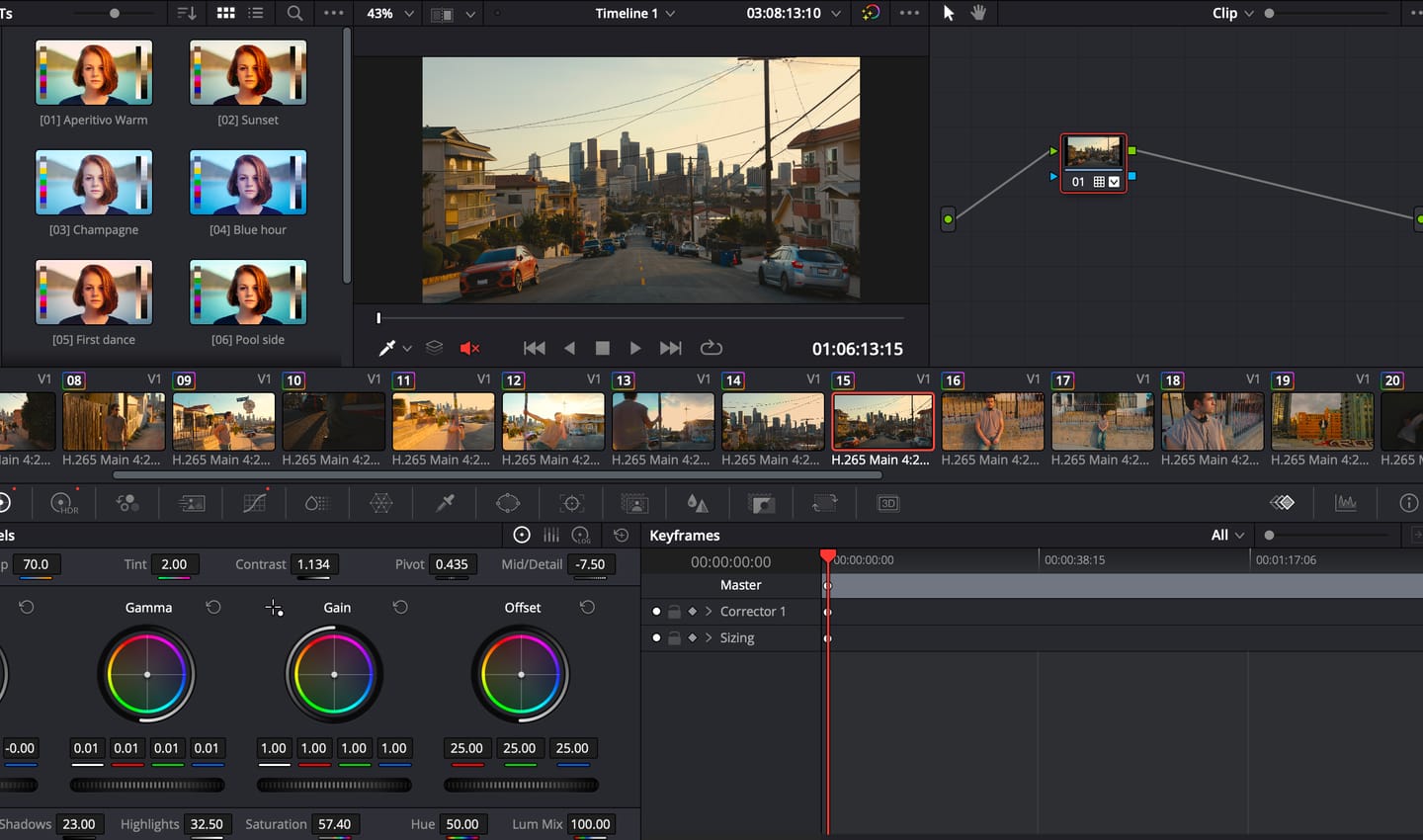This screenshot has width=1423, height=840.
Task: Switch gallery to thumbnail grid view
Action: pyautogui.click(x=225, y=13)
